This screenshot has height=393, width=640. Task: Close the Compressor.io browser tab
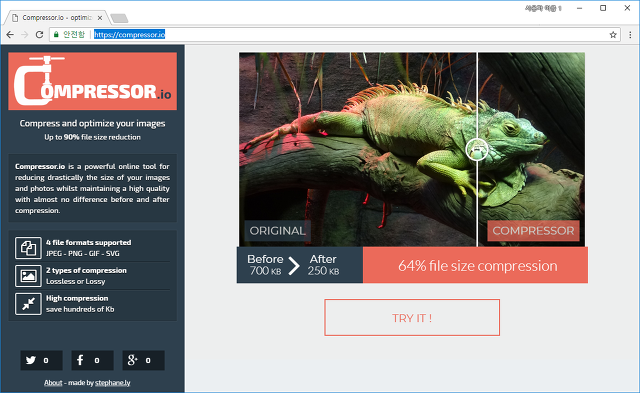pos(100,18)
